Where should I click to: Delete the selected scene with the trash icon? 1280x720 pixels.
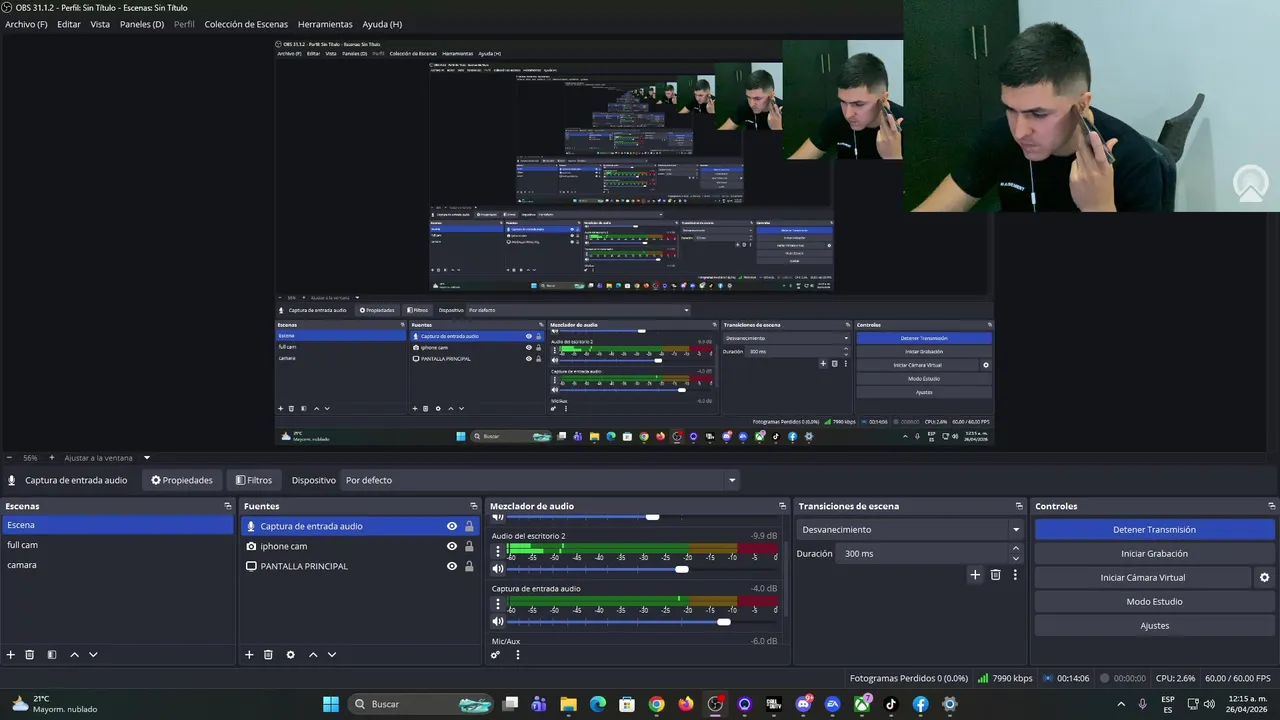point(30,655)
